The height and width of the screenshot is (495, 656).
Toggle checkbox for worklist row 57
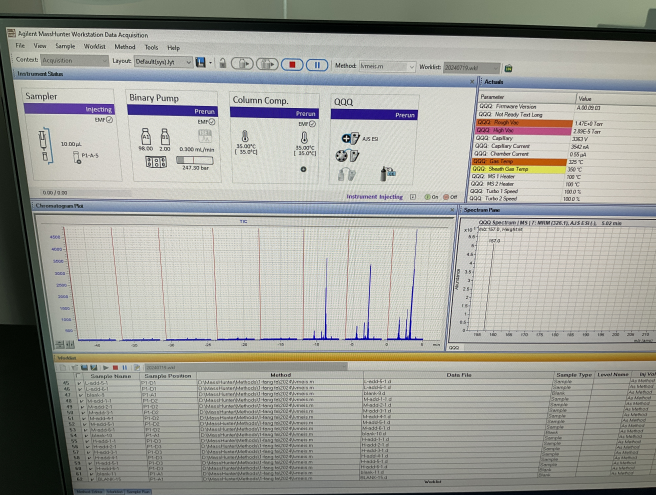[x=87, y=452]
